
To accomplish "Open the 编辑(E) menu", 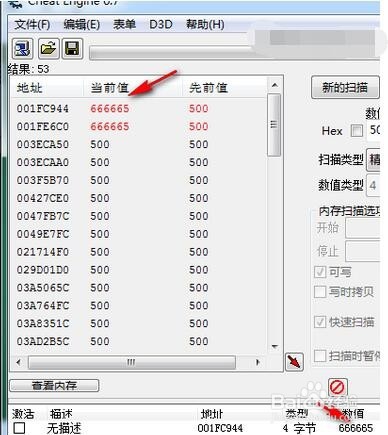I will tap(81, 25).
